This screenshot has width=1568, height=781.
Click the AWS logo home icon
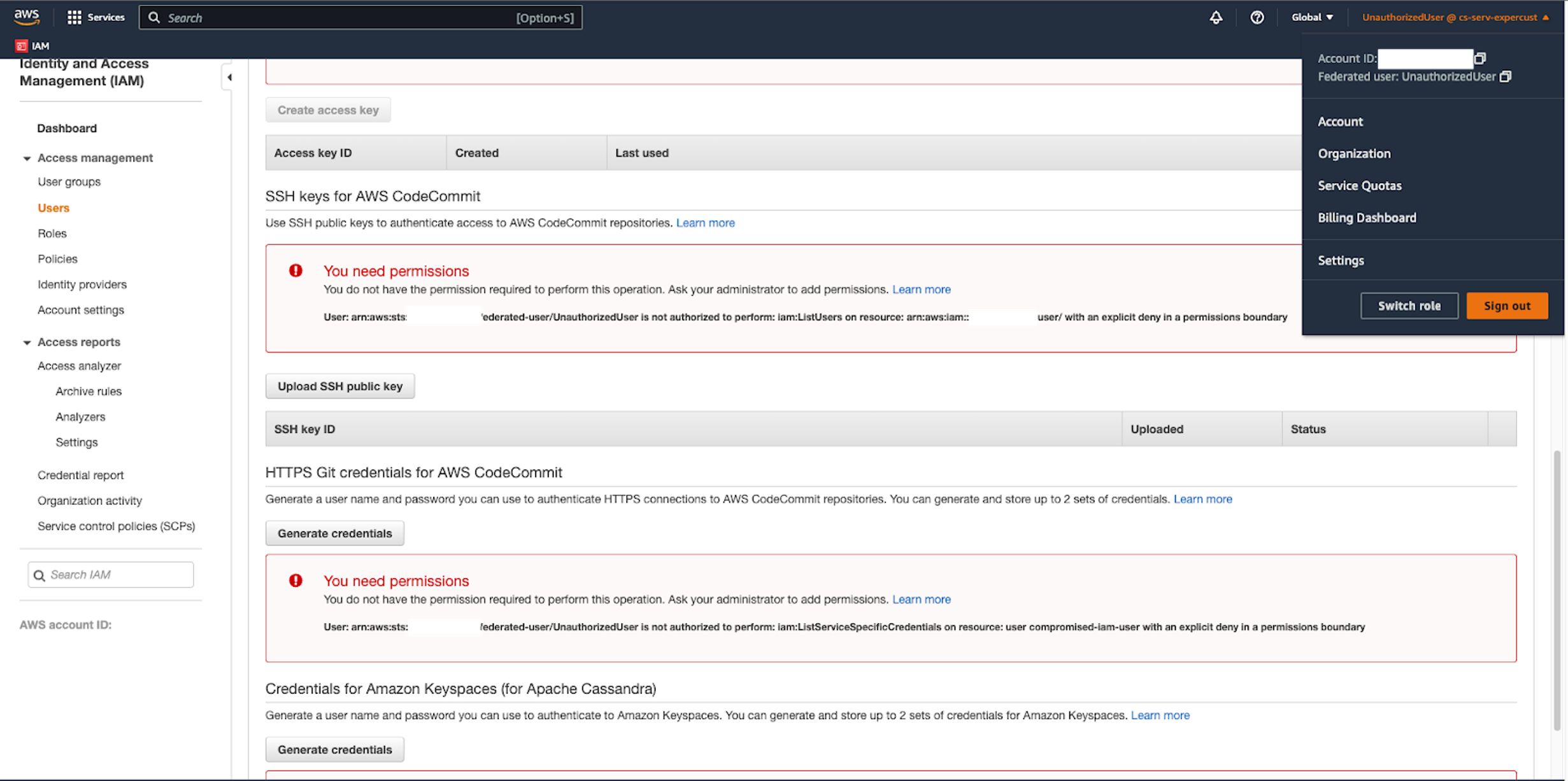27,17
